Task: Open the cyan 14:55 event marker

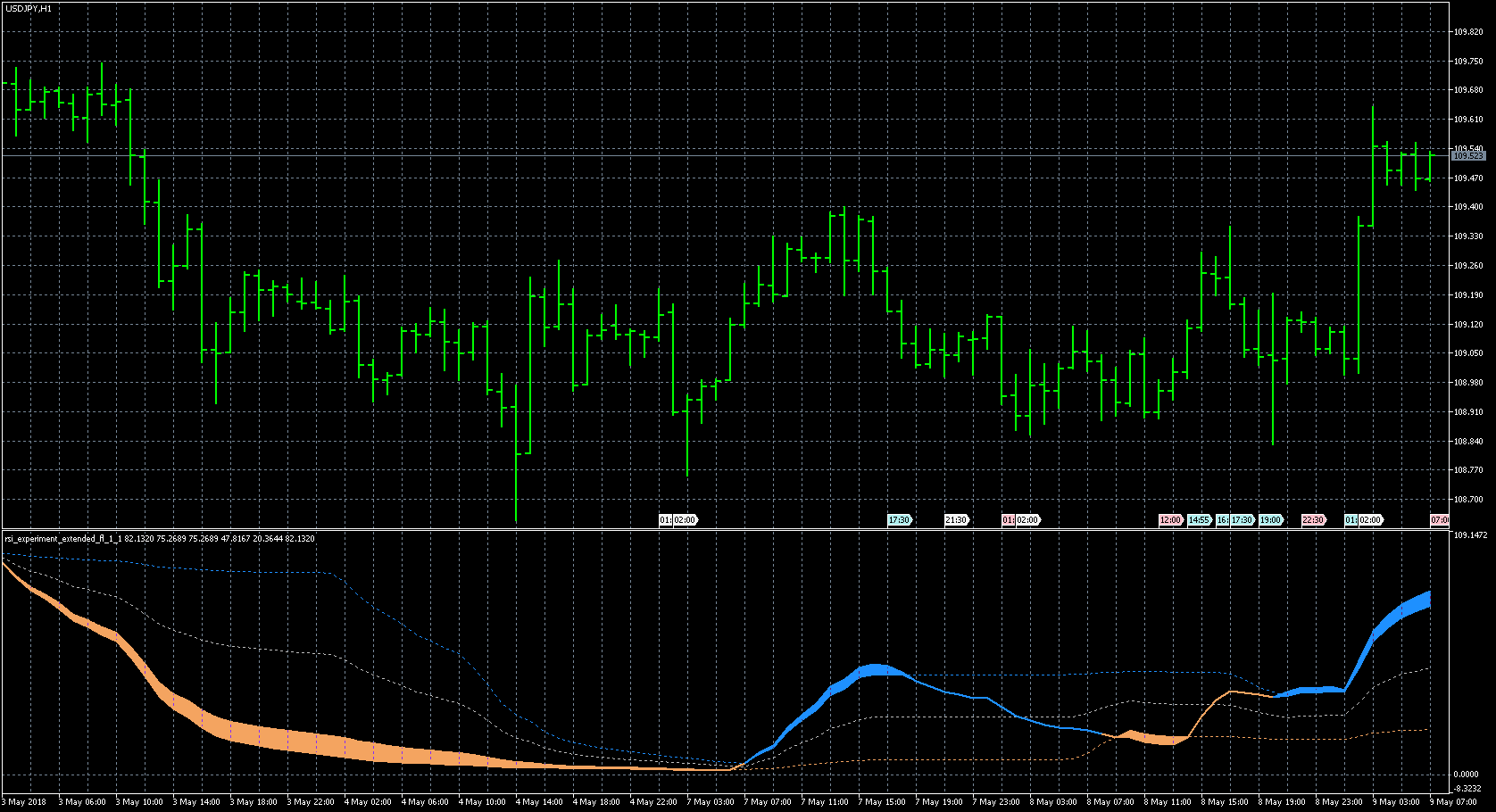Action: point(1199,520)
